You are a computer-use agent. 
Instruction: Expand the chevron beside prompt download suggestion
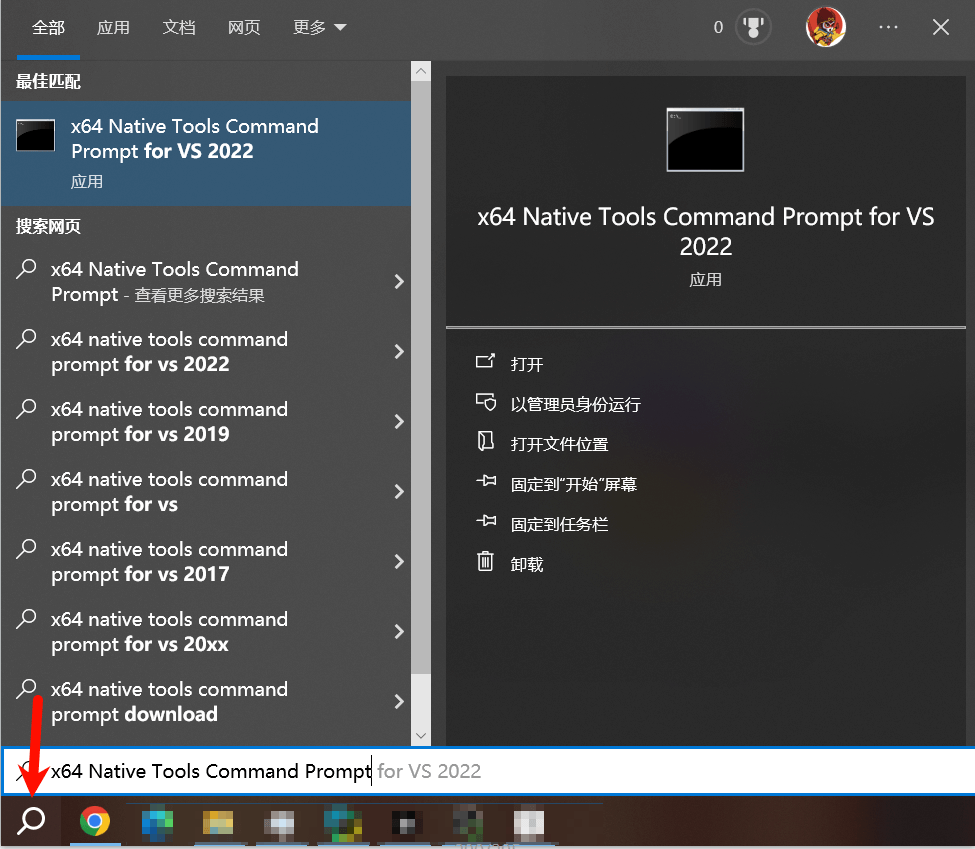coord(399,701)
